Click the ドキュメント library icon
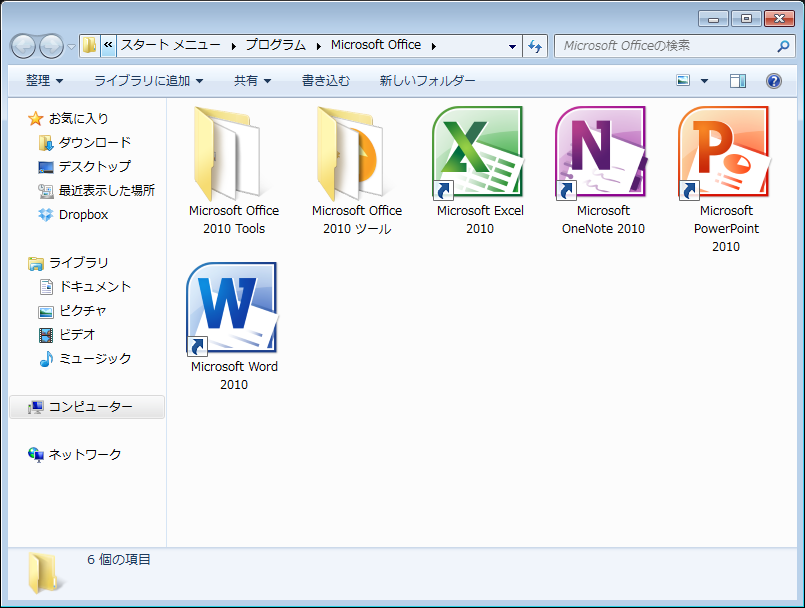Viewport: 805px width, 608px height. pyautogui.click(x=46, y=287)
